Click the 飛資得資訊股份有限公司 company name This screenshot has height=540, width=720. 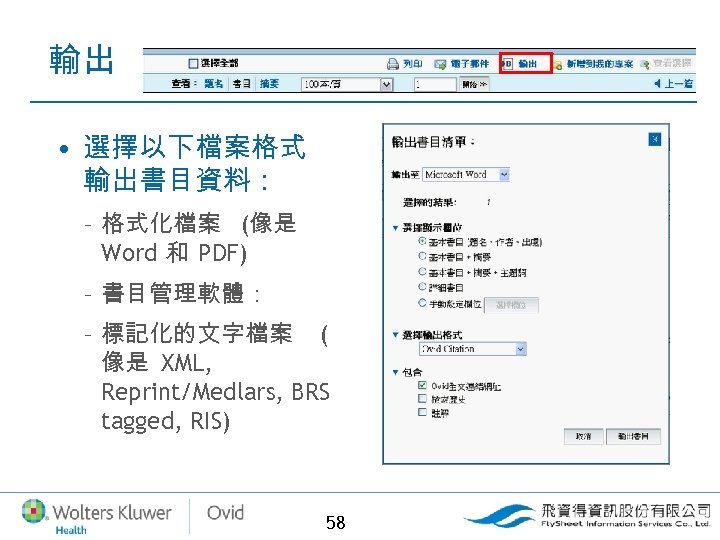point(626,510)
